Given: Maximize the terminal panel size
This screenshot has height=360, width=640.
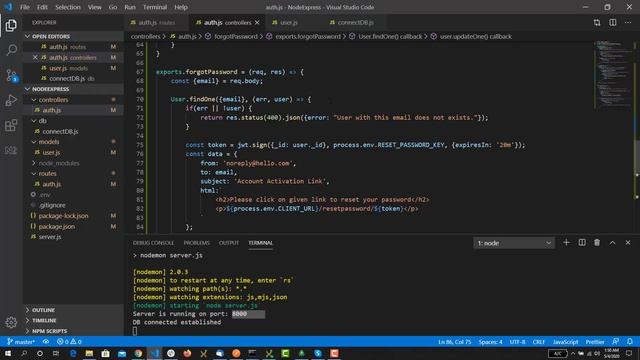Looking at the screenshot, I should [x=613, y=242].
